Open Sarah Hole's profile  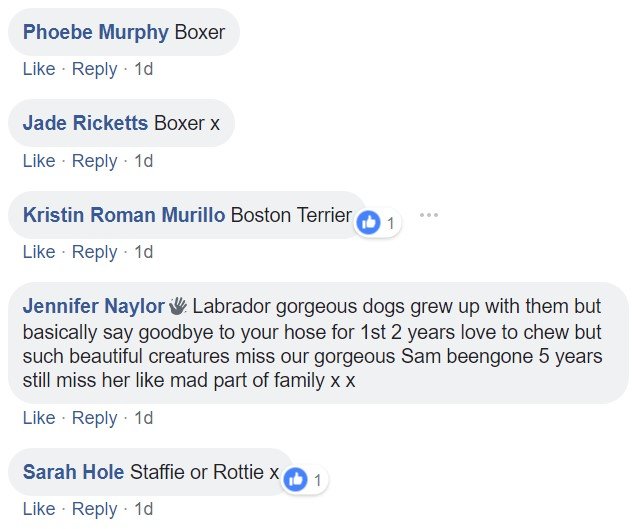73,472
